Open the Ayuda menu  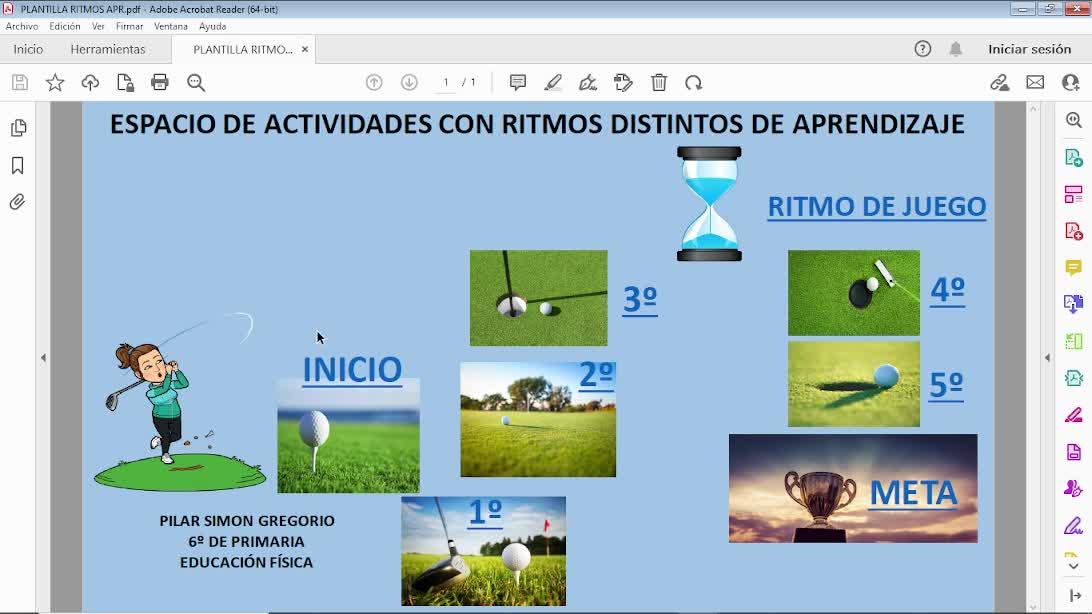[x=212, y=26]
